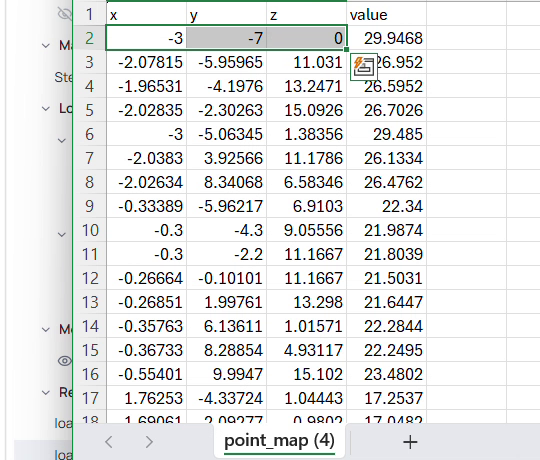The height and width of the screenshot is (460, 540).
Task: Select cell containing 8.34068
Action: (227, 182)
